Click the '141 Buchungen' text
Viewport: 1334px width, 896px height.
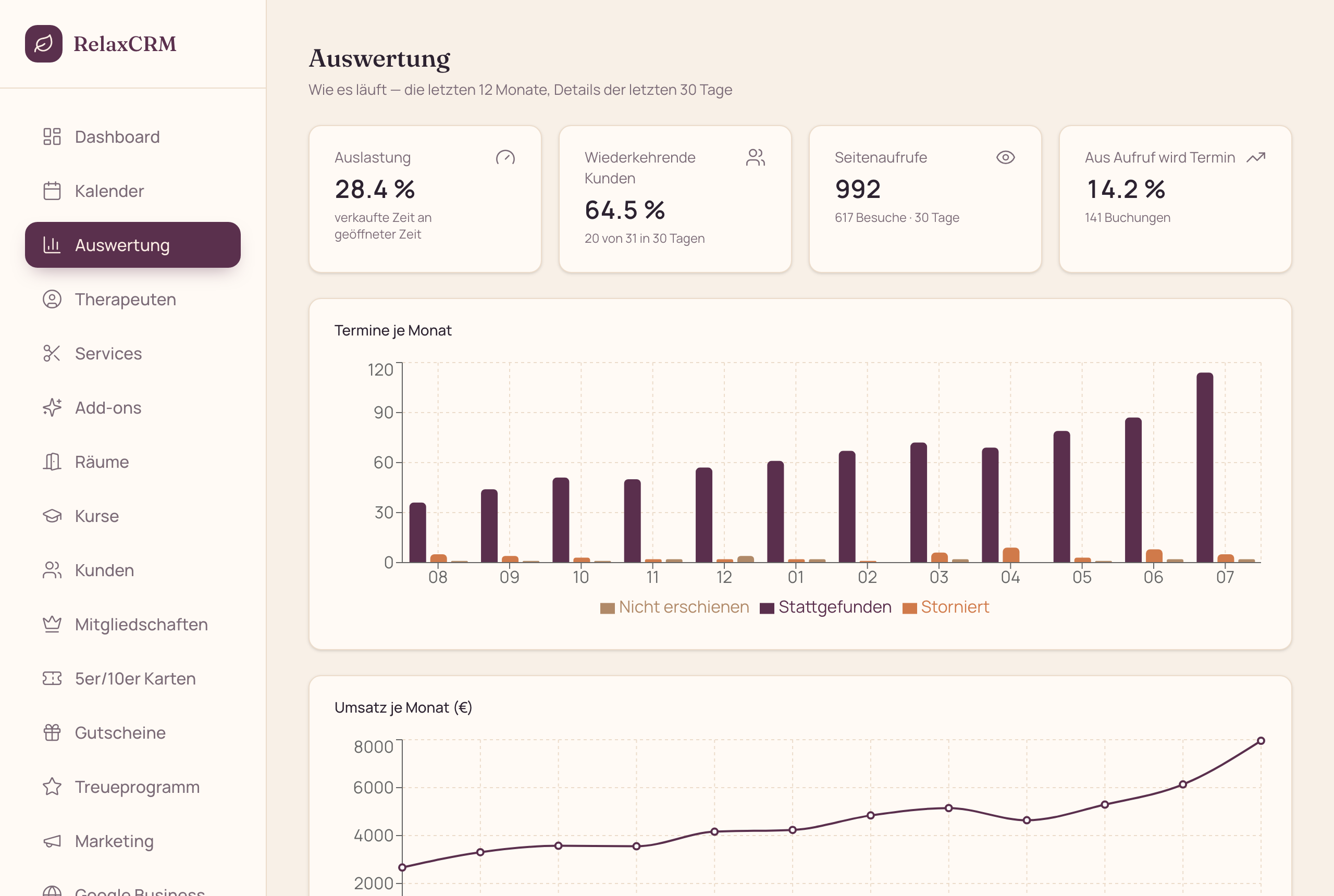[1128, 218]
